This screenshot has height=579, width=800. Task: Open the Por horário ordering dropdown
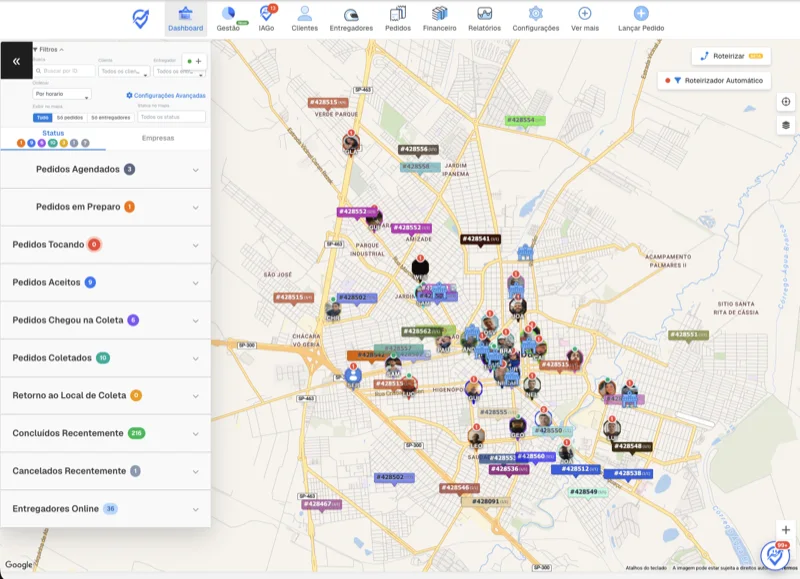[x=62, y=94]
